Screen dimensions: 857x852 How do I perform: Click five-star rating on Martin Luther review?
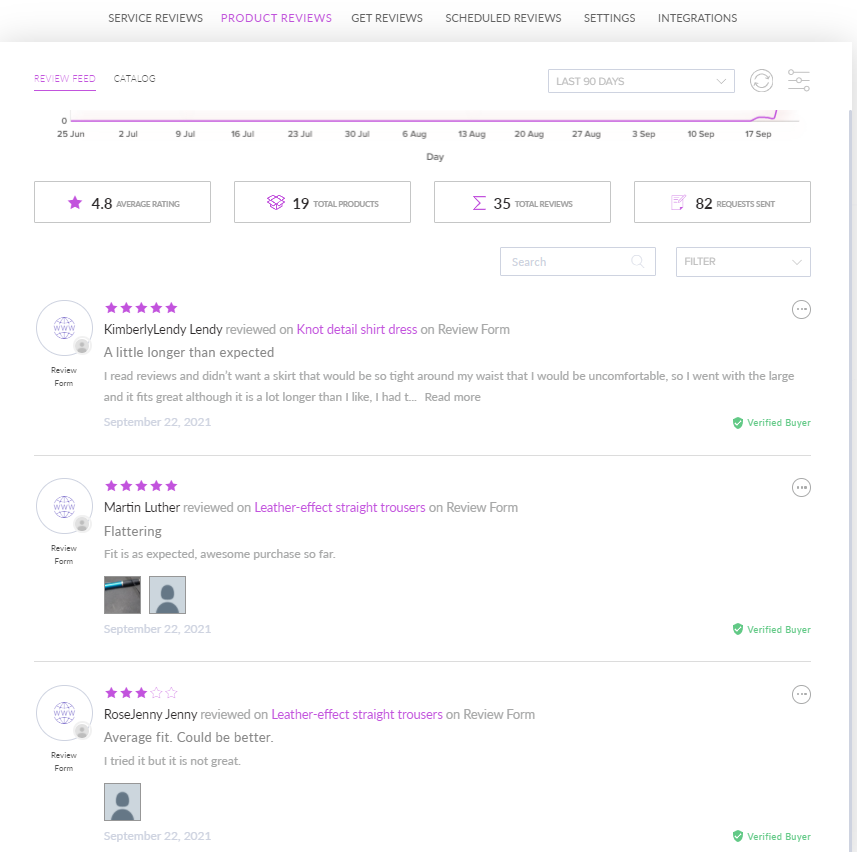coord(141,486)
